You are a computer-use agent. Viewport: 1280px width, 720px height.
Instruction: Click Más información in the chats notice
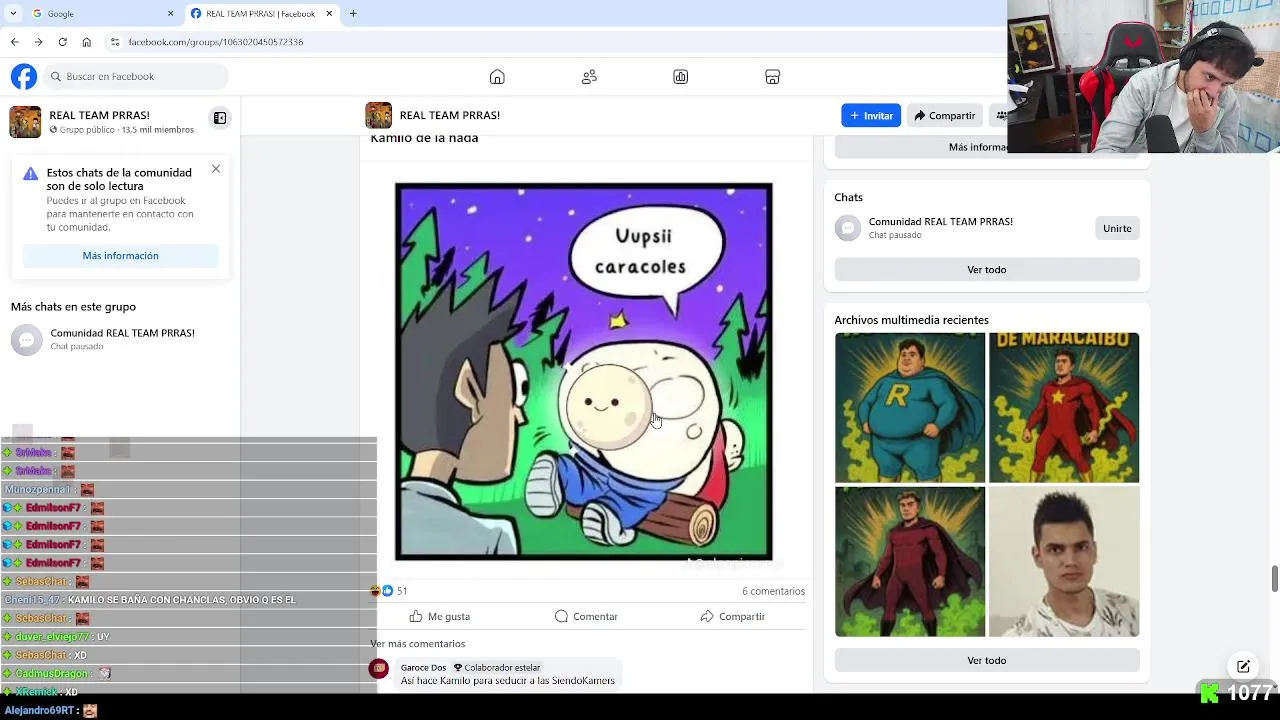pyautogui.click(x=120, y=256)
